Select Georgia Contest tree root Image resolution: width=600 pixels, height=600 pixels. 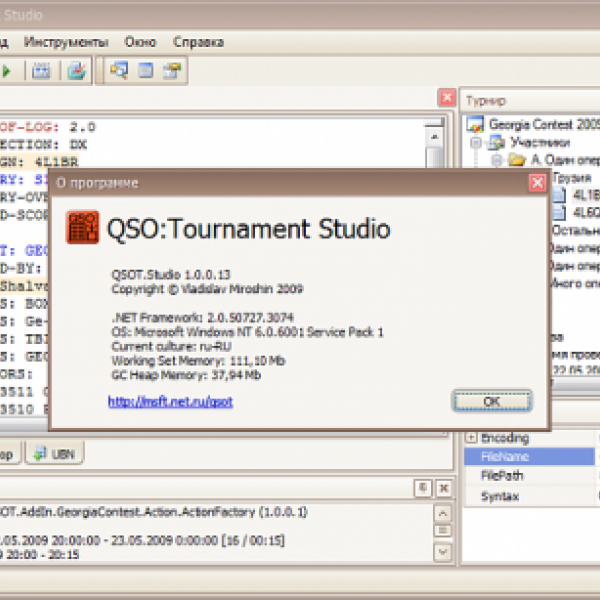pyautogui.click(x=544, y=124)
